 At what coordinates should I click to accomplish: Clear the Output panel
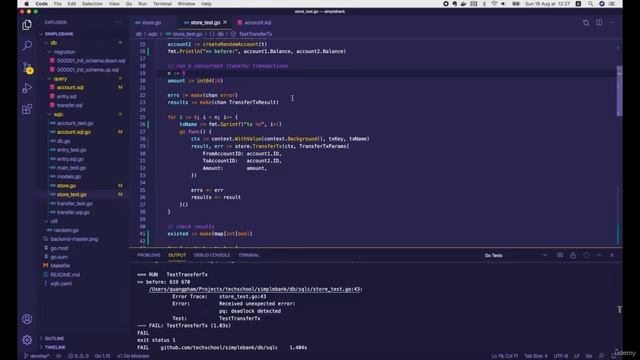coord(560,255)
